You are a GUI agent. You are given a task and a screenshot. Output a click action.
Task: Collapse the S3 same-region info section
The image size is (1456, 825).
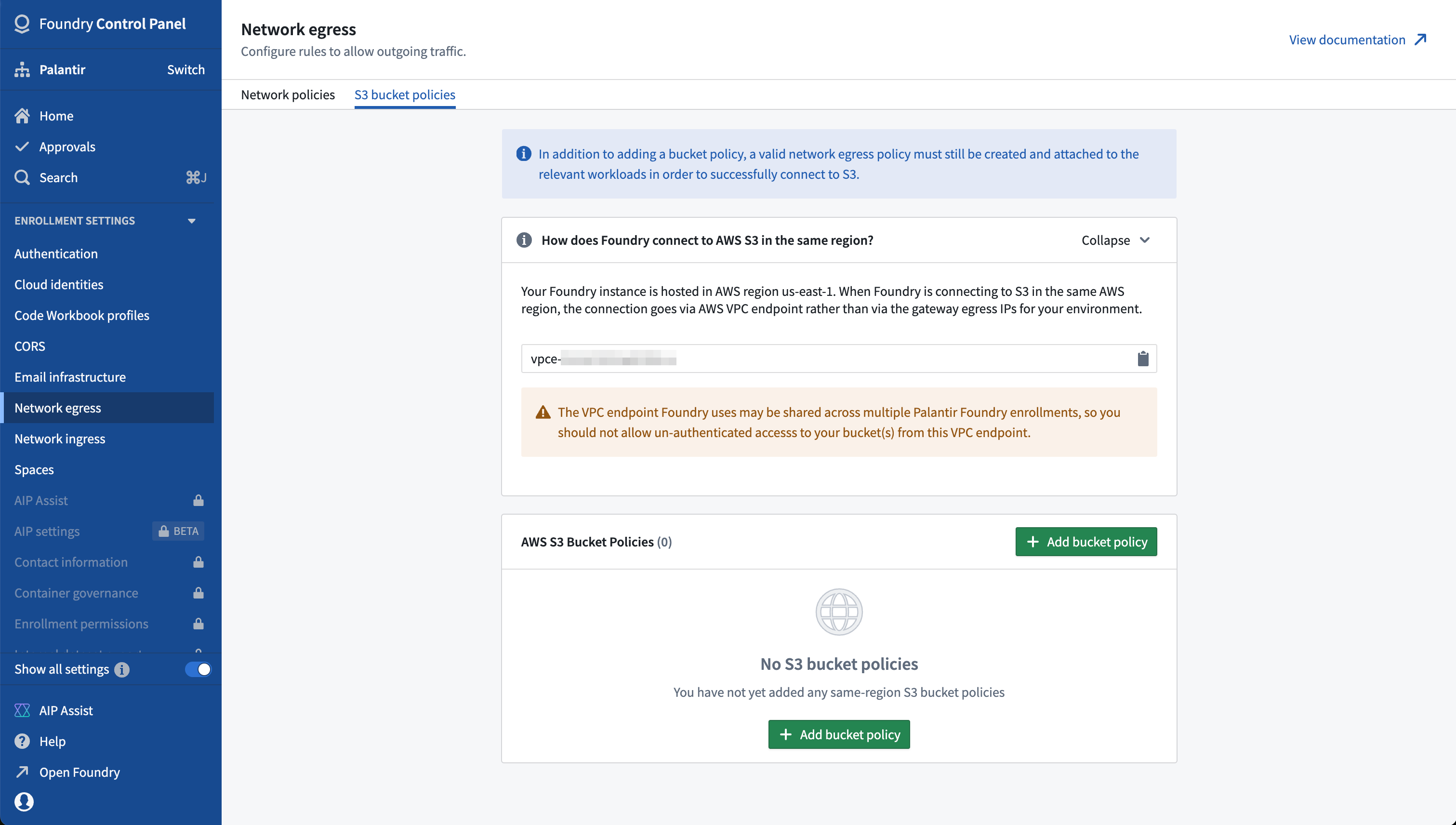pos(1114,239)
